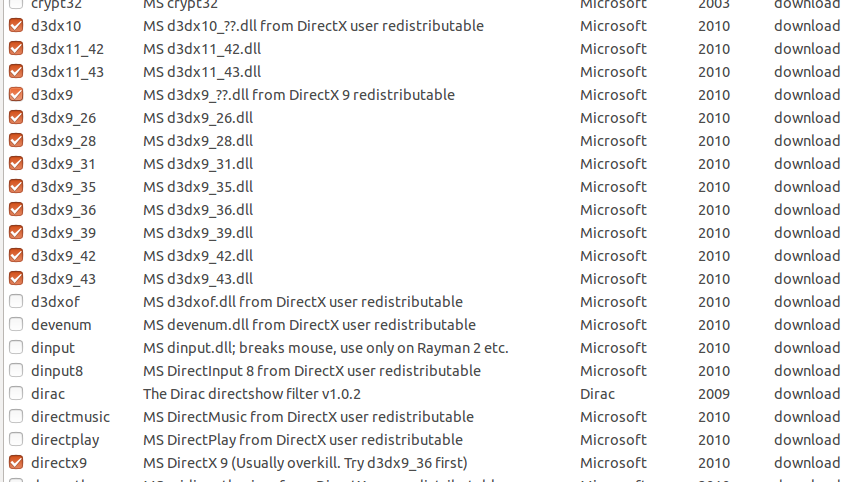Check the directplay checkbox
Image resolution: width=847 pixels, height=482 pixels.
[16, 439]
